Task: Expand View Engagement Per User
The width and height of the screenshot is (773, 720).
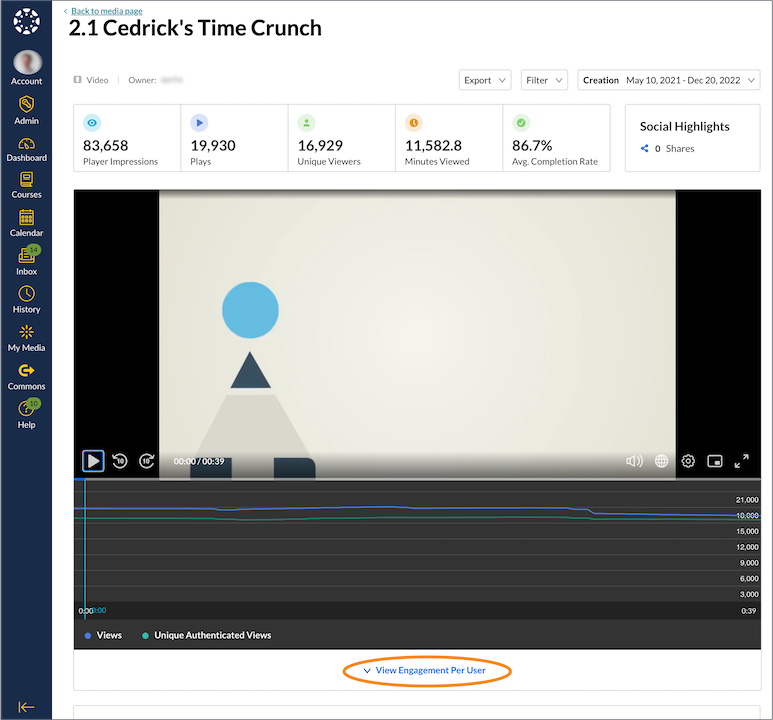Action: coord(425,670)
